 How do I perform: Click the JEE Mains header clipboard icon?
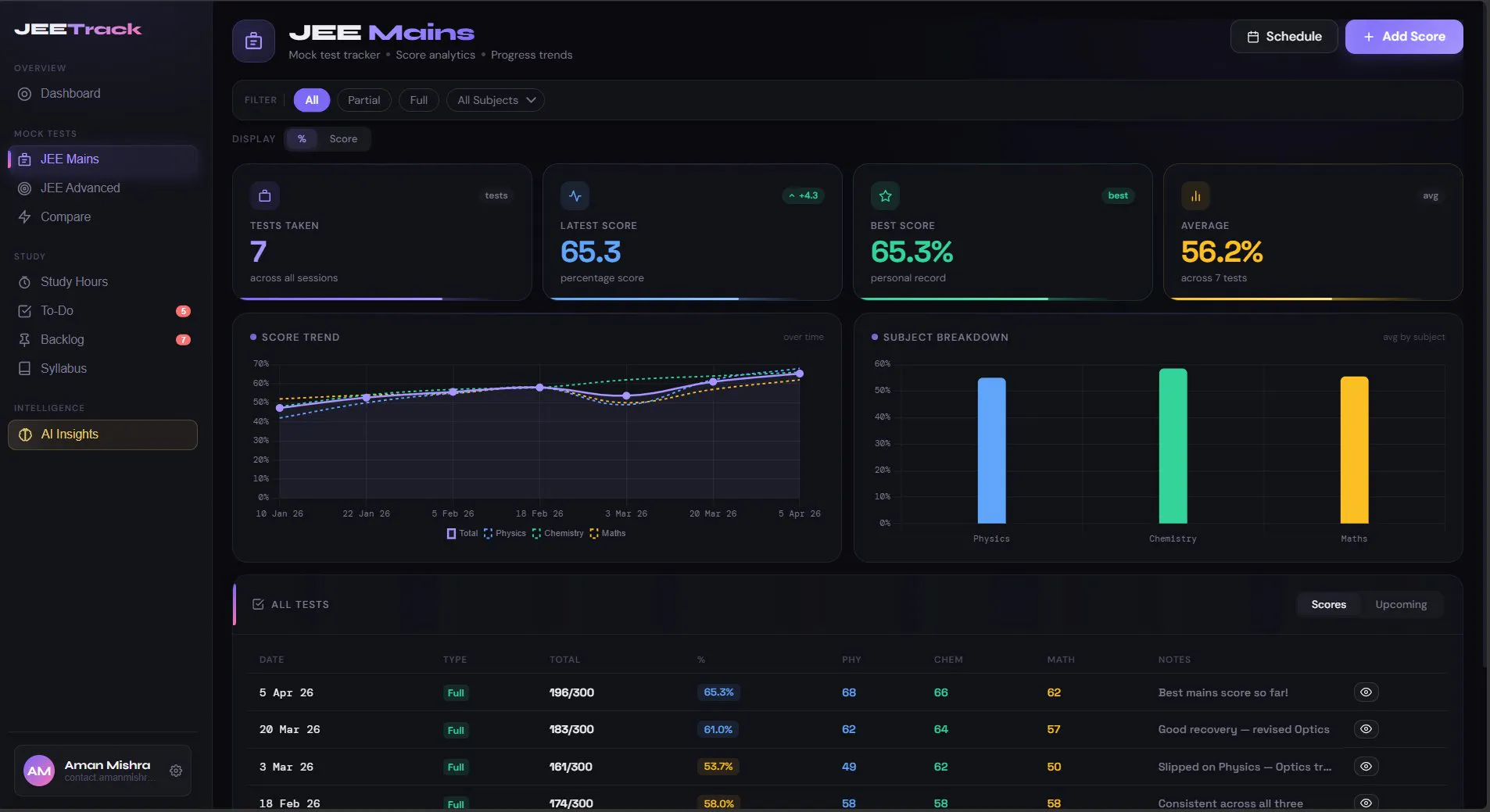point(253,41)
